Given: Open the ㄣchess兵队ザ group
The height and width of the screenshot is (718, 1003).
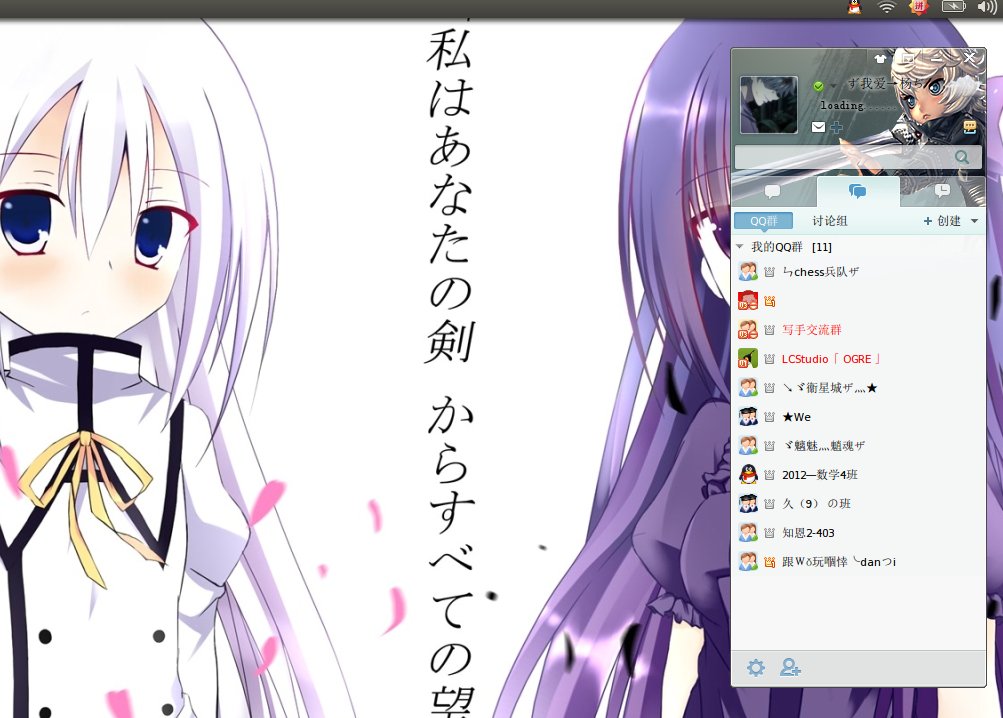Looking at the screenshot, I should 858,271.
